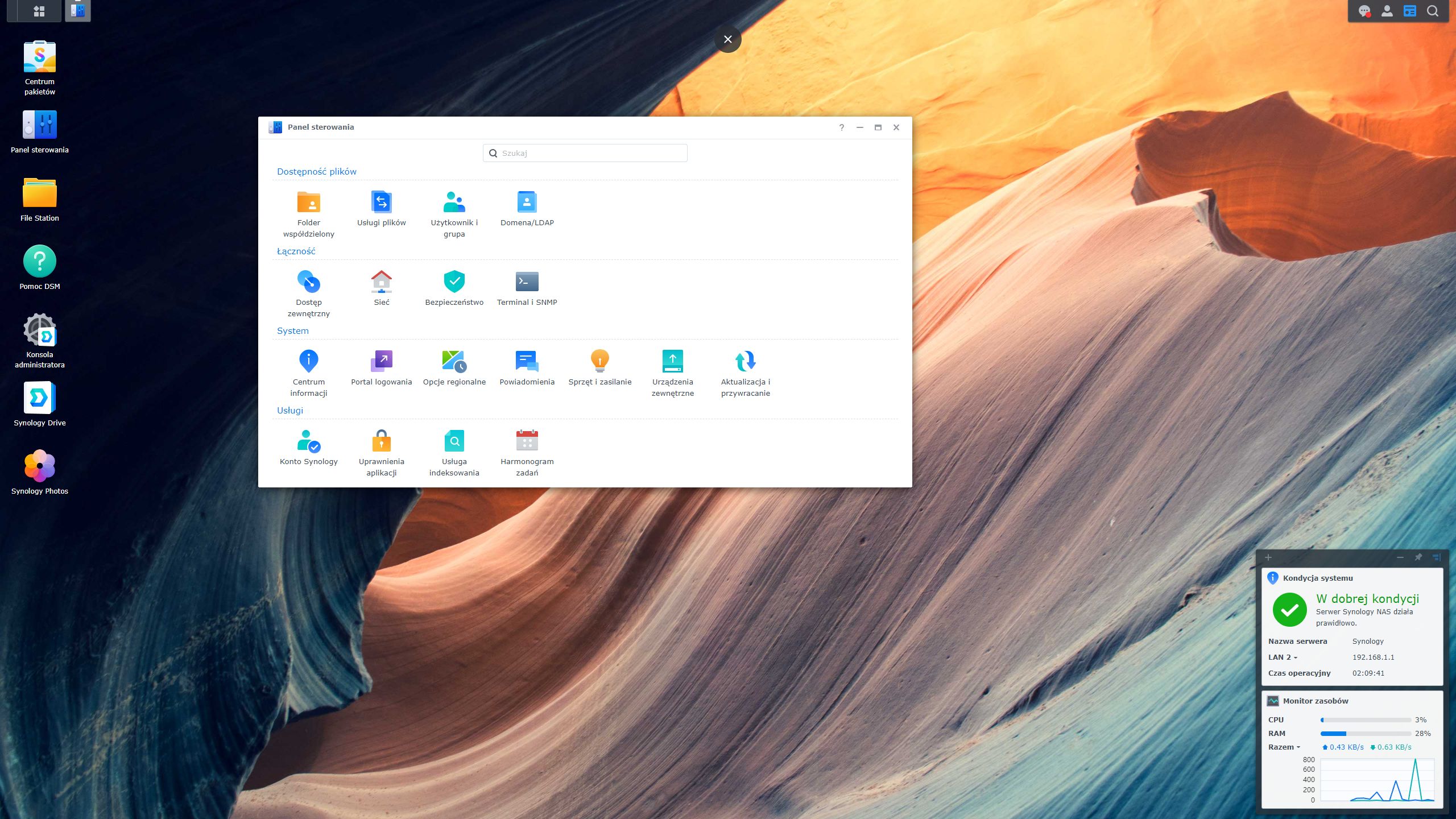Viewport: 1456px width, 819px height.
Task: Open File Station from the desktop
Action: [40, 200]
